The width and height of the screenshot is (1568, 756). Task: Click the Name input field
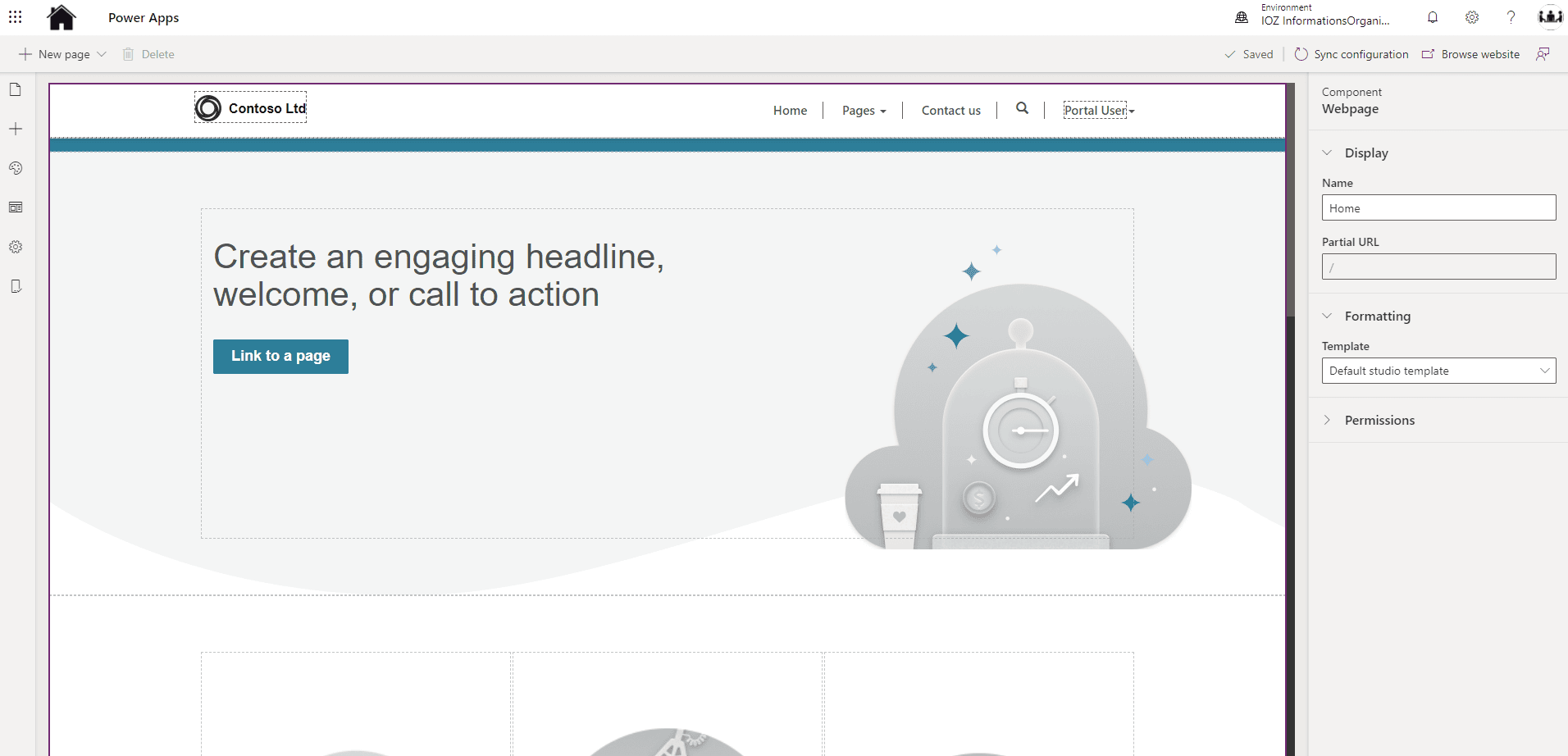coord(1438,208)
